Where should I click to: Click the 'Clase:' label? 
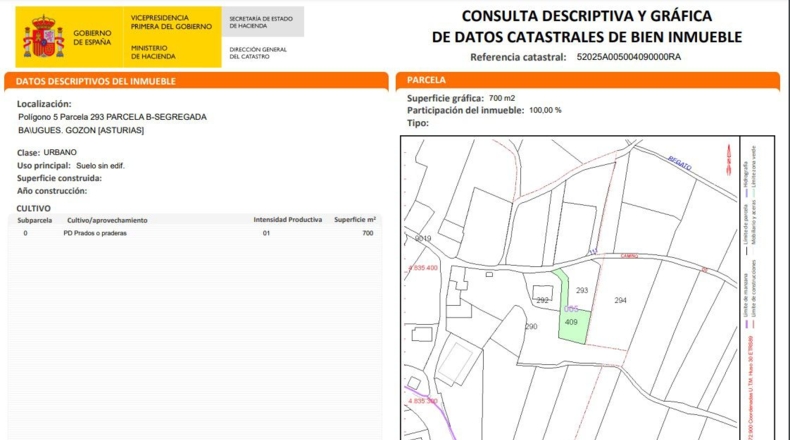(x=28, y=153)
